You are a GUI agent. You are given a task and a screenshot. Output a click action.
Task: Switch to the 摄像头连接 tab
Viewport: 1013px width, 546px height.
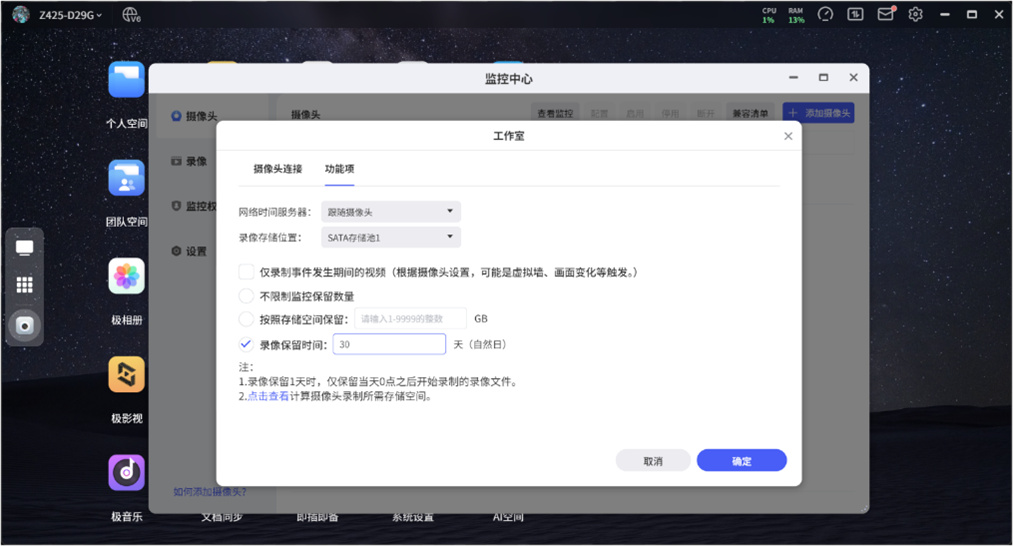point(278,169)
